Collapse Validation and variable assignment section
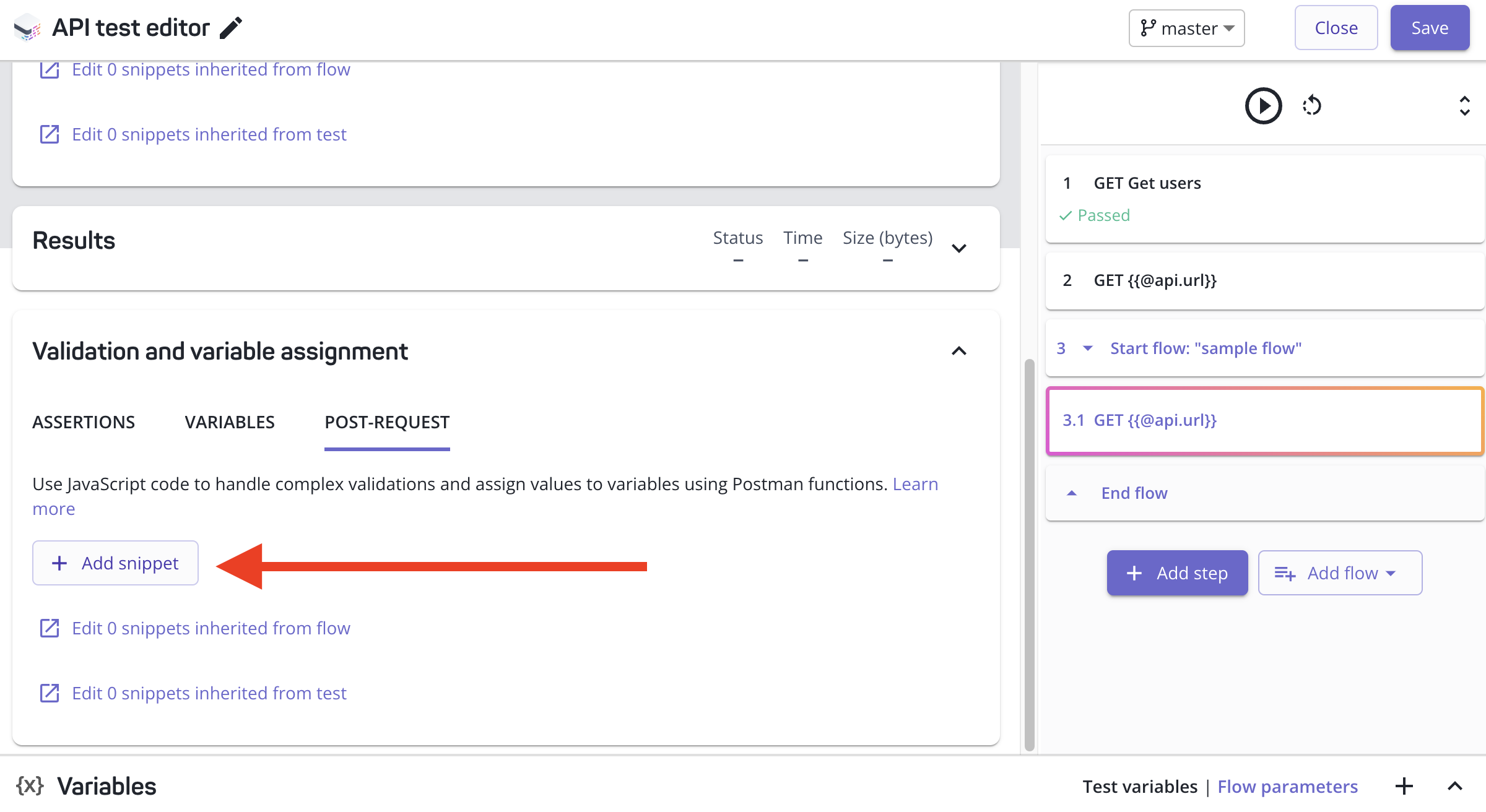1486x812 pixels. tap(958, 351)
